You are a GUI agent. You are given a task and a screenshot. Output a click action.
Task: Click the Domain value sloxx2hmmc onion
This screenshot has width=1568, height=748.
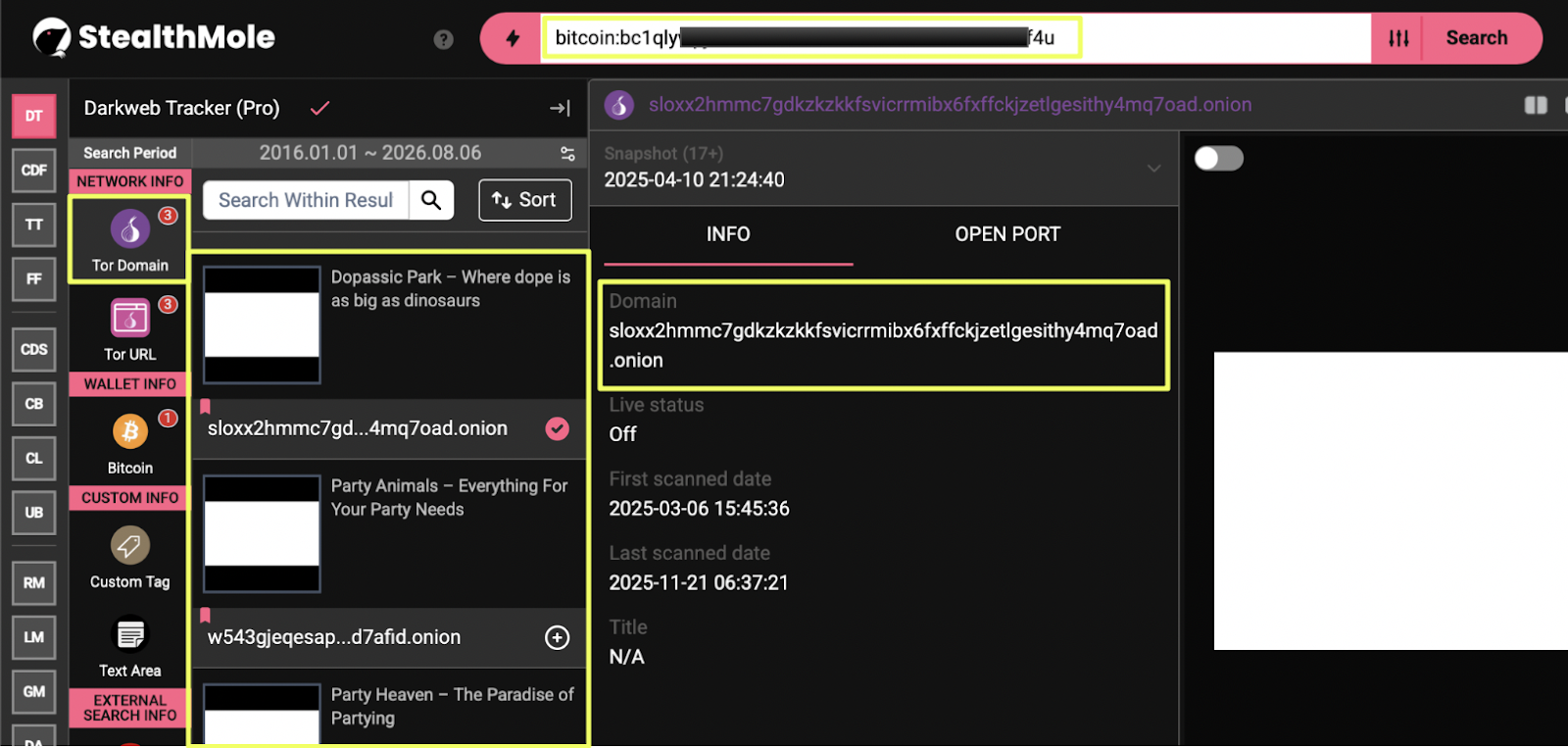[x=883, y=345]
